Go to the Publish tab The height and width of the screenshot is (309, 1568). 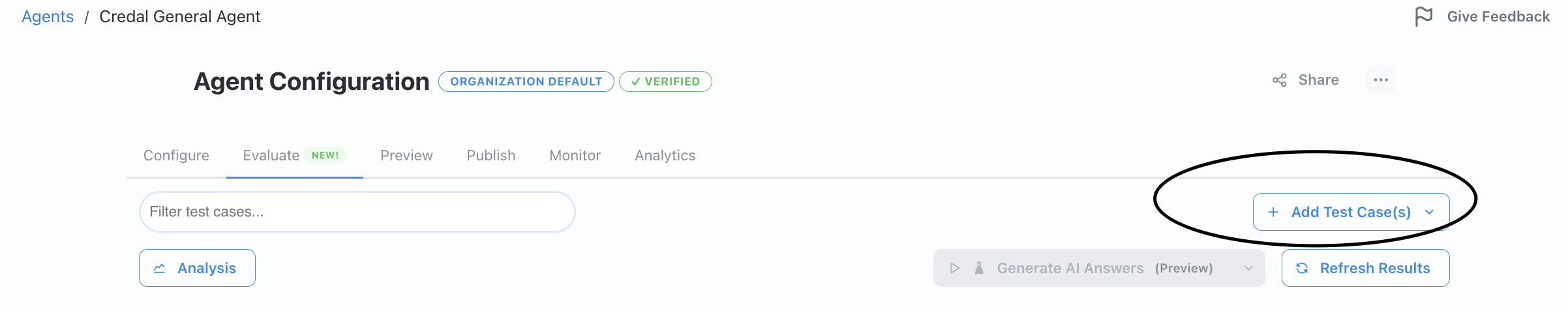pyautogui.click(x=491, y=156)
